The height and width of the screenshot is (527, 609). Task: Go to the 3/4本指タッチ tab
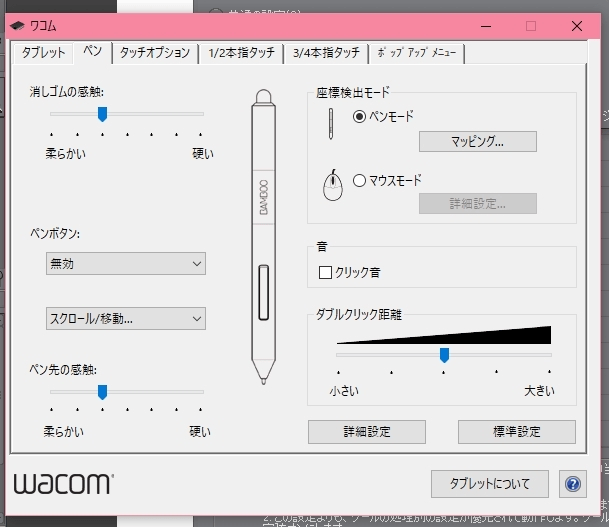coord(326,53)
